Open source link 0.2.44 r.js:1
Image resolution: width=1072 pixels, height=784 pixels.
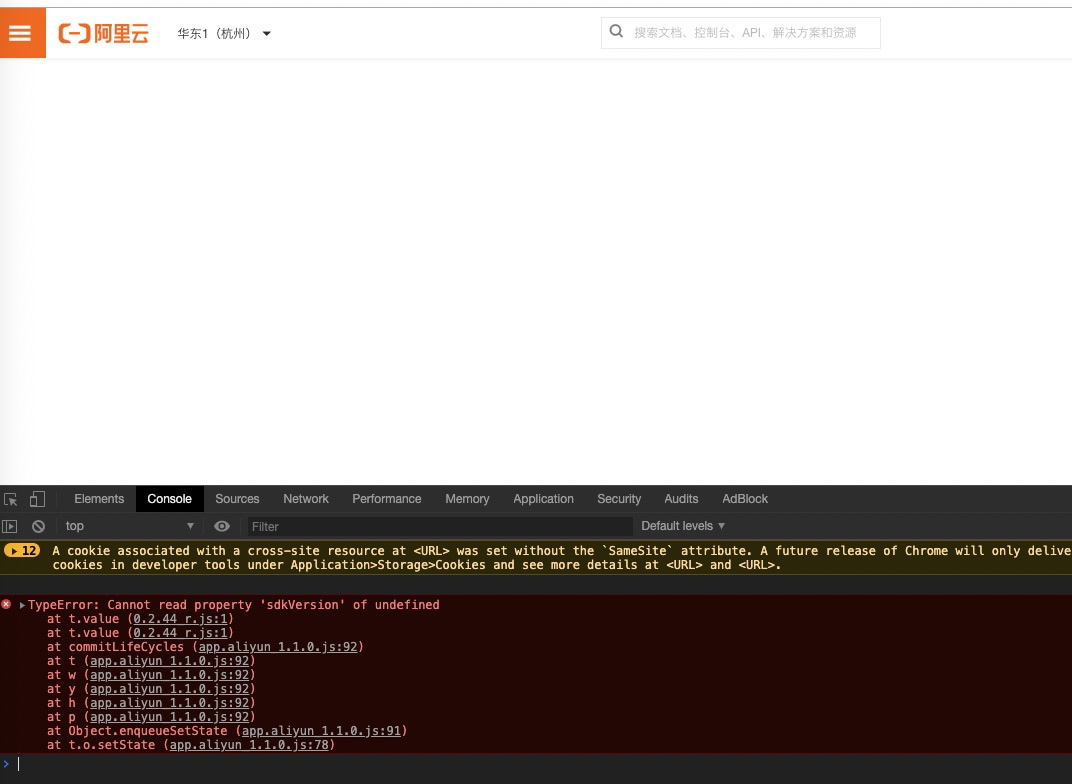[x=179, y=619]
